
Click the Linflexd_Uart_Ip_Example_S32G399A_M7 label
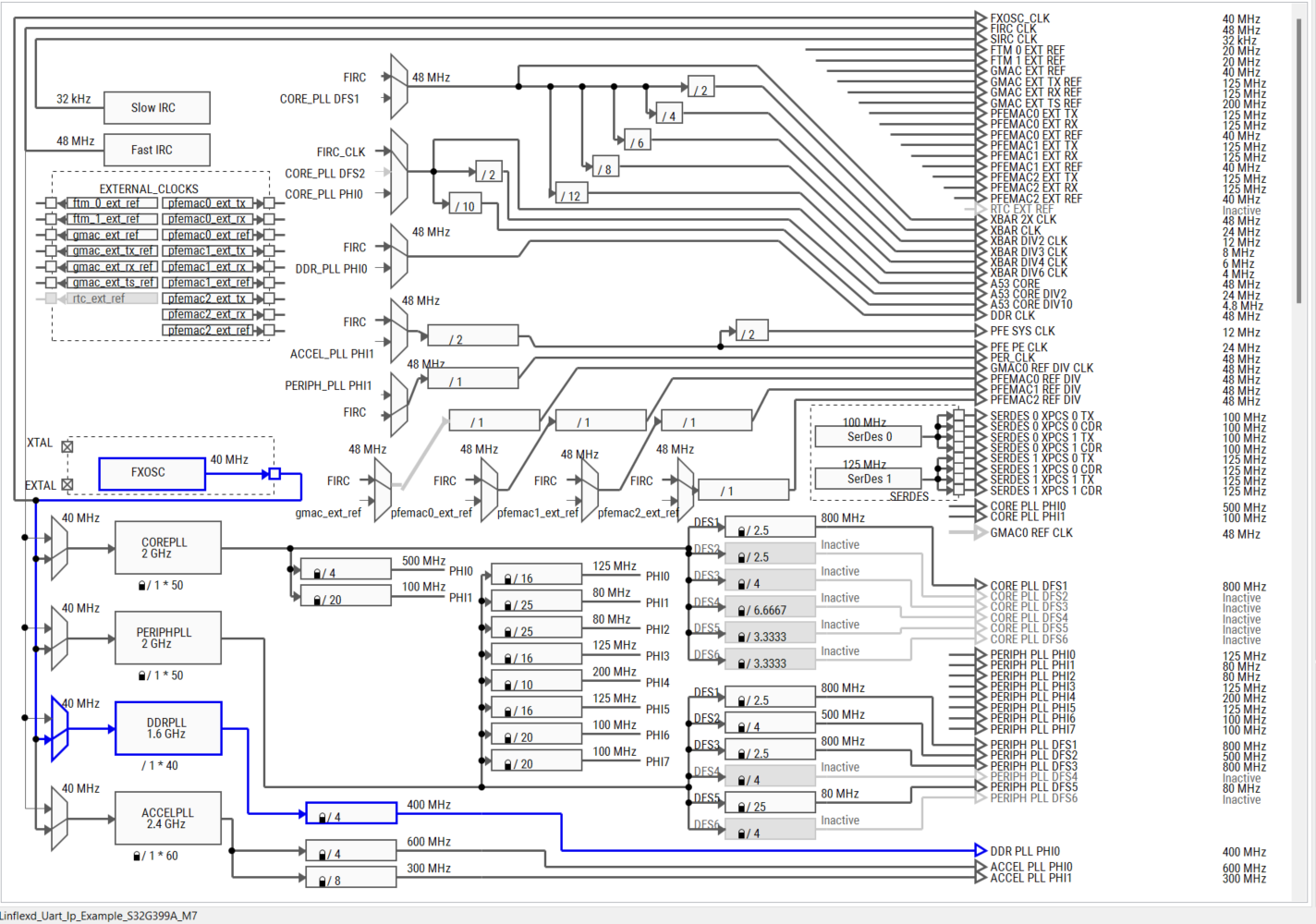pos(99,916)
